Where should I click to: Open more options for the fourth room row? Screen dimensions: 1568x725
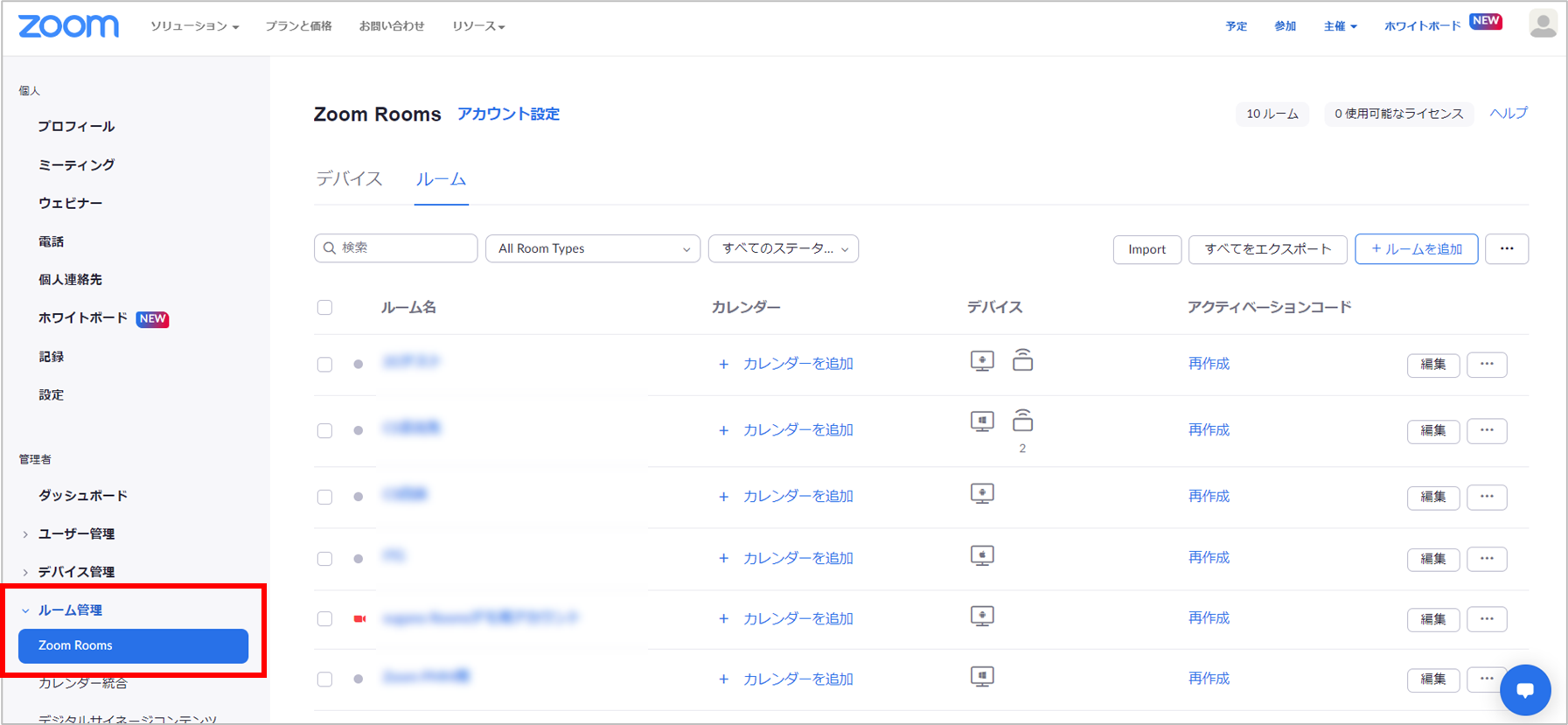coord(1487,558)
